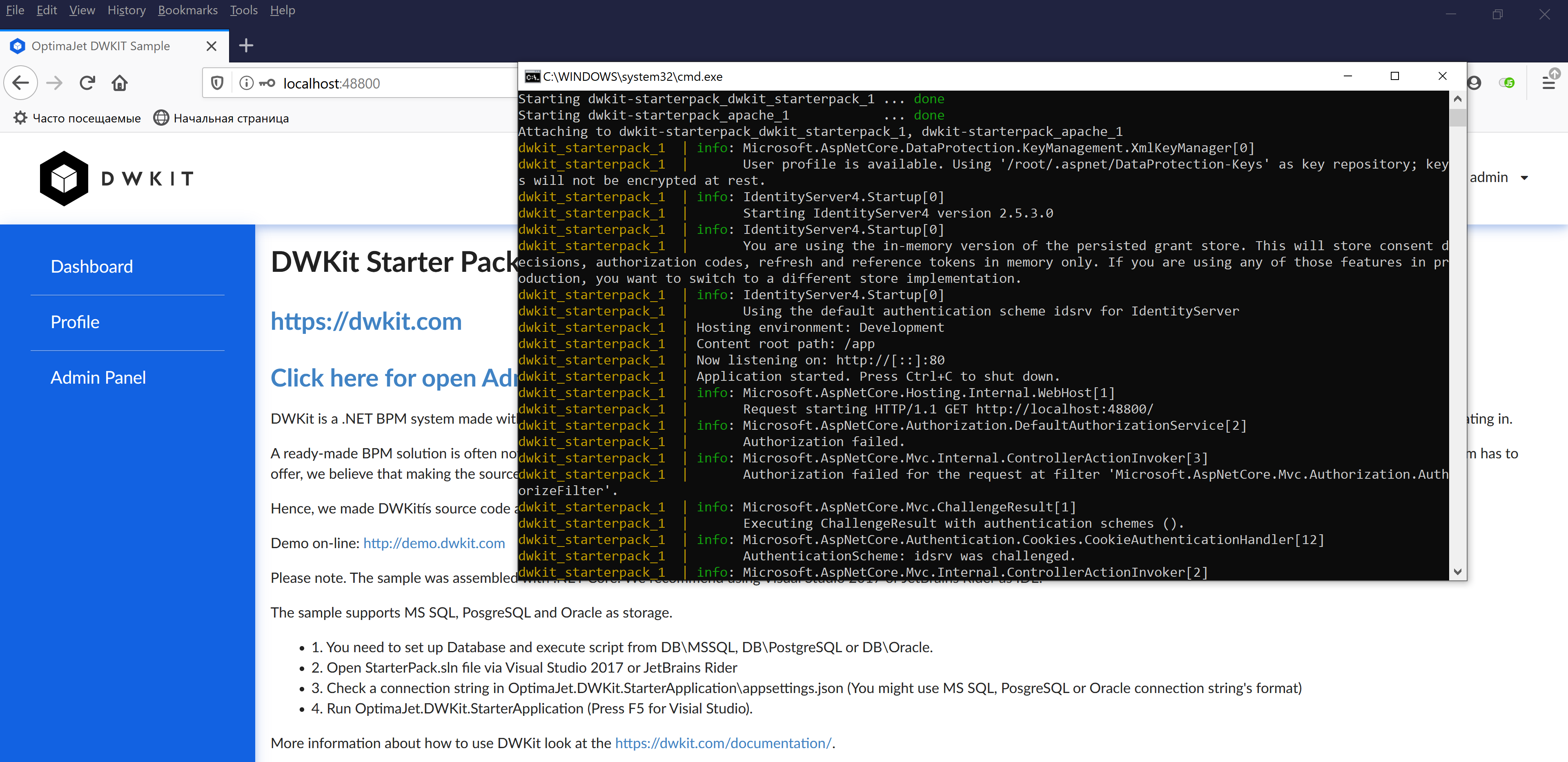Click the saved login key icon

click(x=267, y=83)
